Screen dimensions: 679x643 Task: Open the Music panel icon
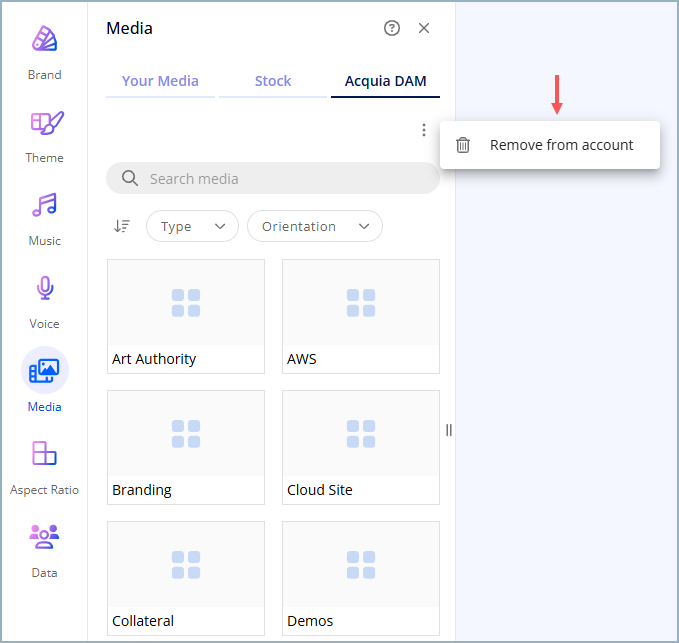[x=45, y=205]
